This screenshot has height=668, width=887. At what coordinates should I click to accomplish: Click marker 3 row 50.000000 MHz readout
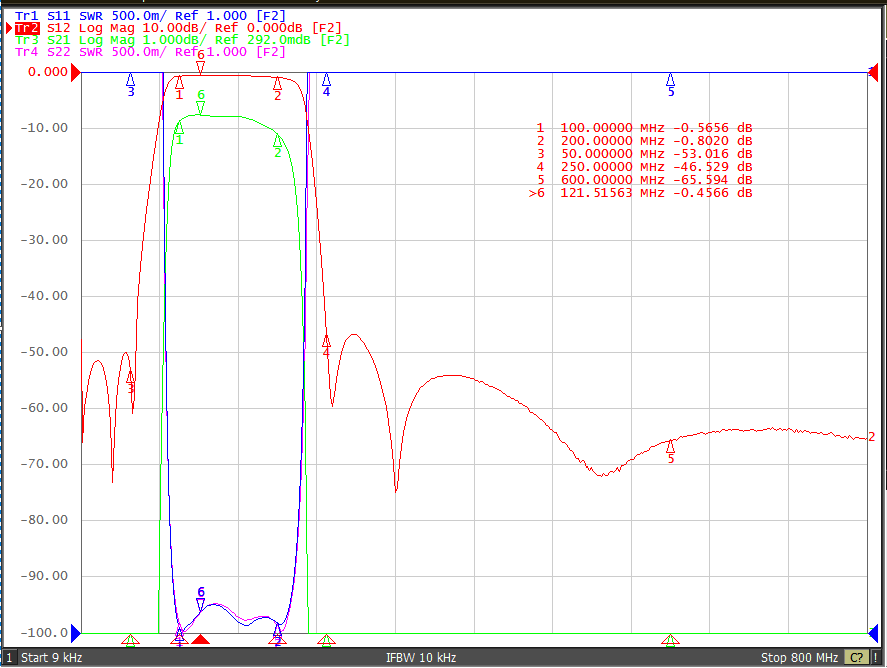point(644,154)
